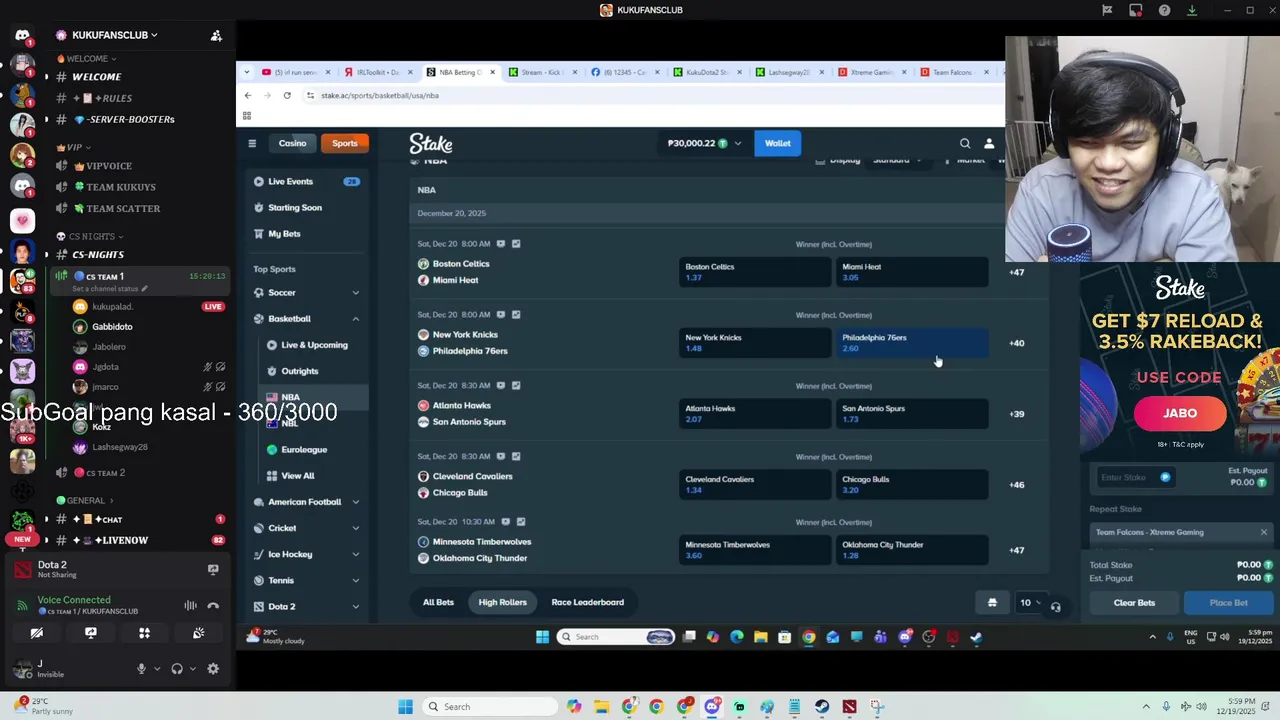
Task: Click JABO promo code button
Action: click(x=1180, y=413)
